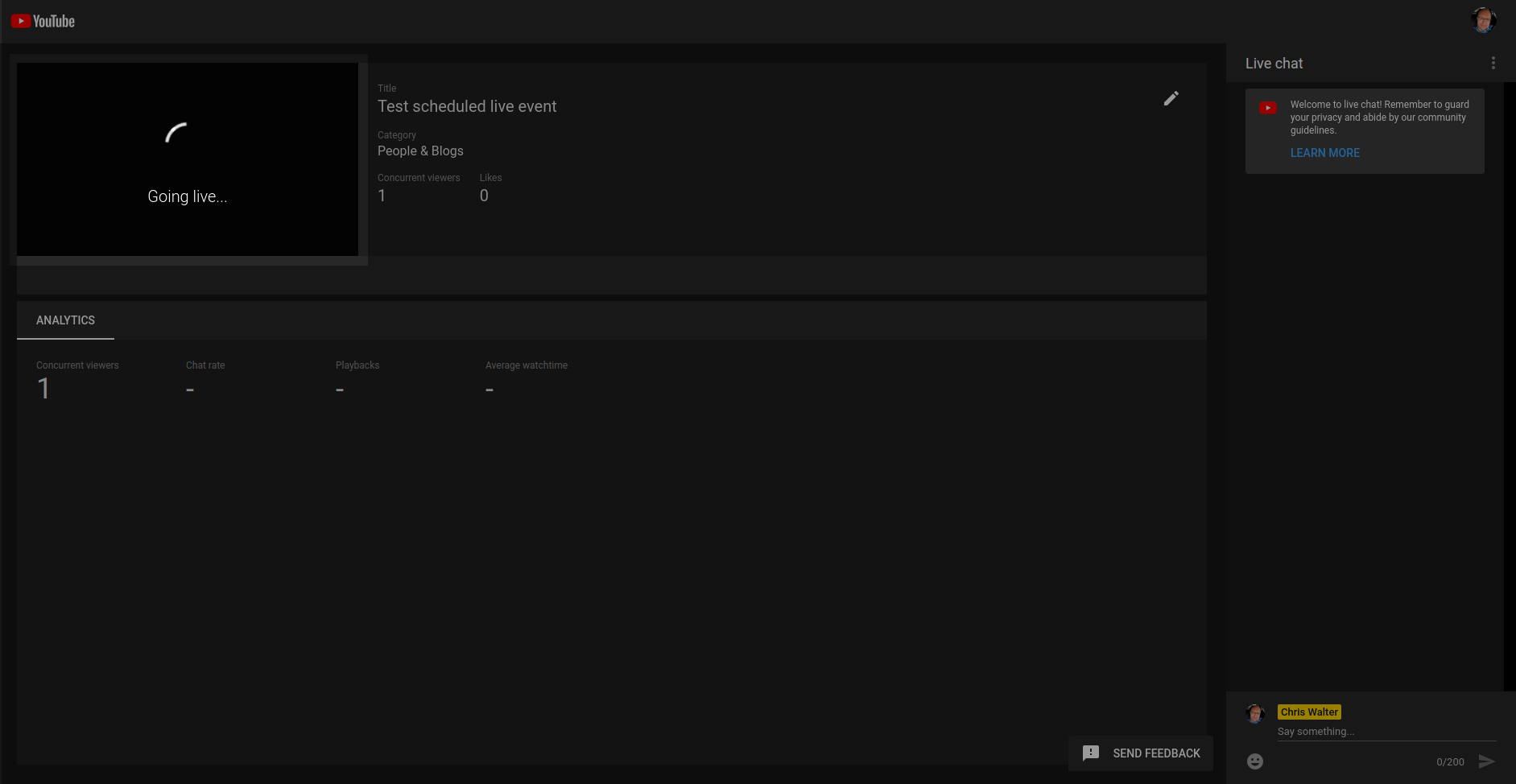Click the Chris Walter name badge

pyautogui.click(x=1308, y=712)
